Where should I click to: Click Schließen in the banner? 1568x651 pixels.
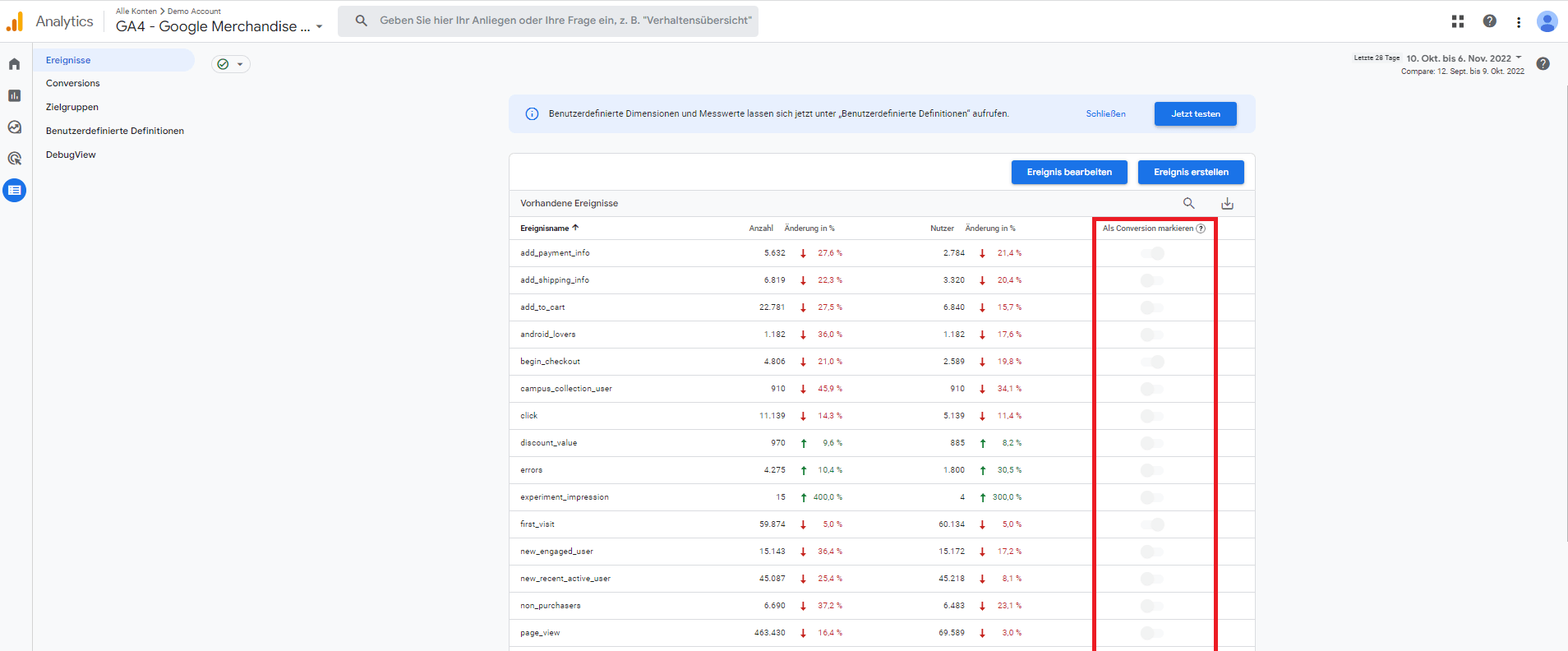pos(1105,114)
